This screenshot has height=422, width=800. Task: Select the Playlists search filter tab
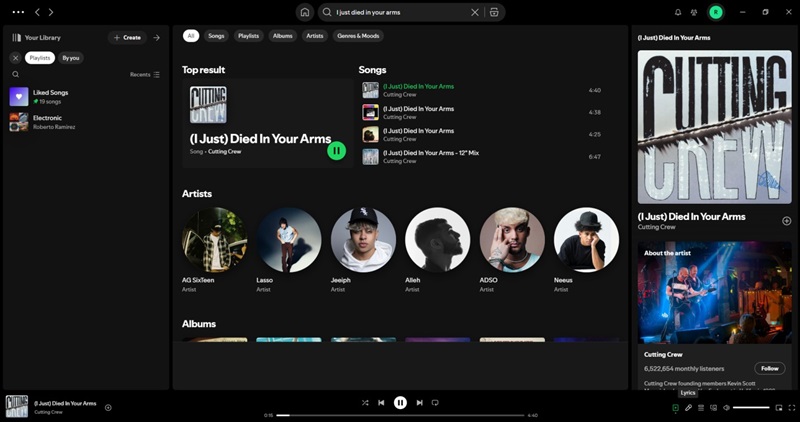(x=248, y=36)
